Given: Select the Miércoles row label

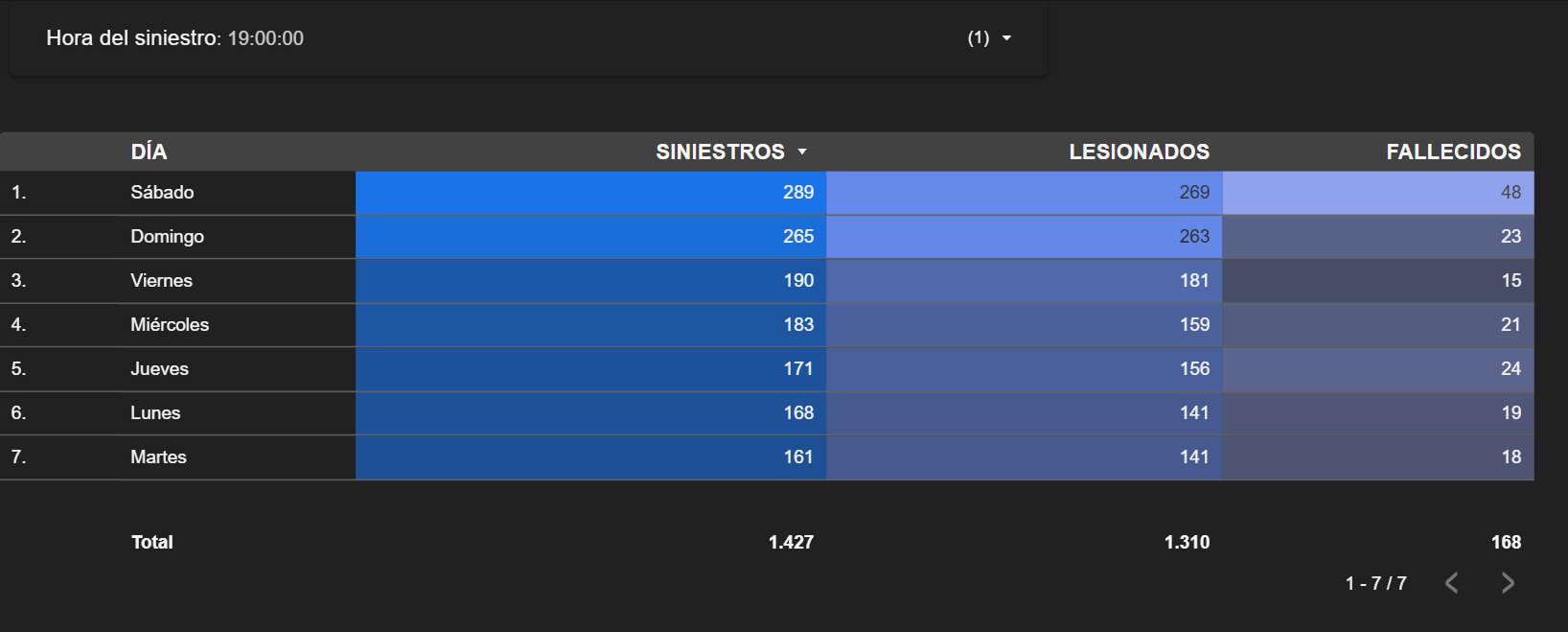Looking at the screenshot, I should tap(170, 325).
